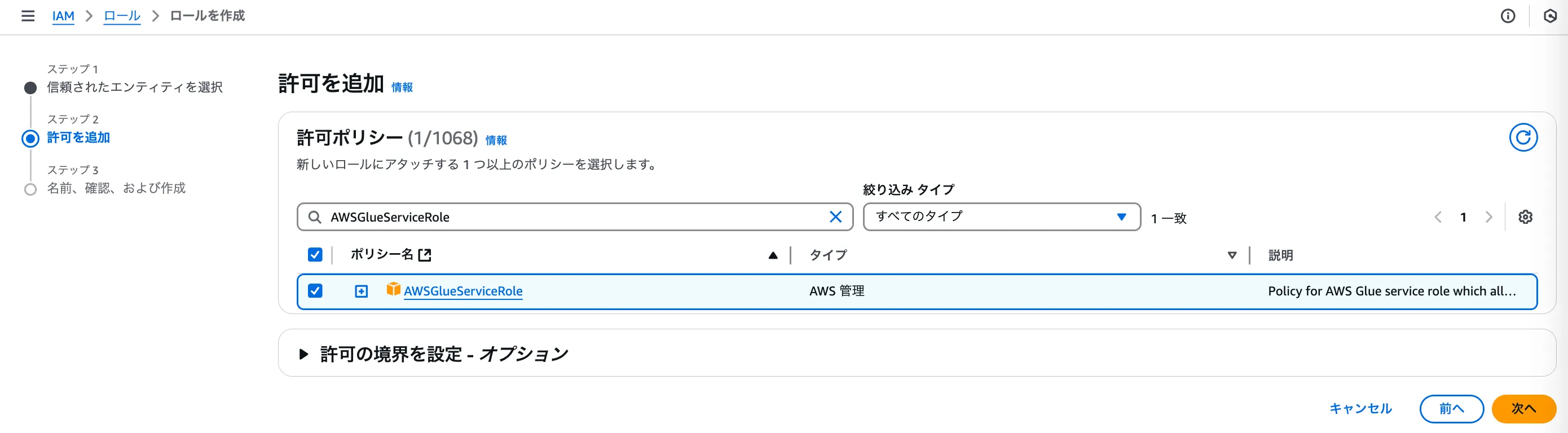Sort by タイプ column arrow
Image resolution: width=1568 pixels, height=433 pixels.
tap(1231, 255)
